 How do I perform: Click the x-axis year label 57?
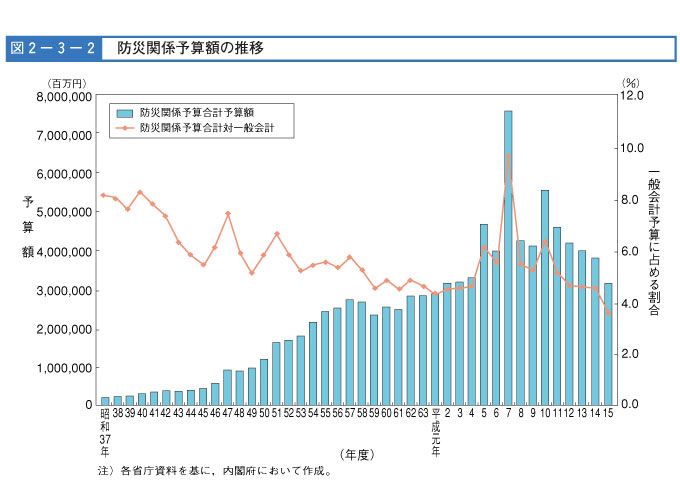[x=350, y=413]
